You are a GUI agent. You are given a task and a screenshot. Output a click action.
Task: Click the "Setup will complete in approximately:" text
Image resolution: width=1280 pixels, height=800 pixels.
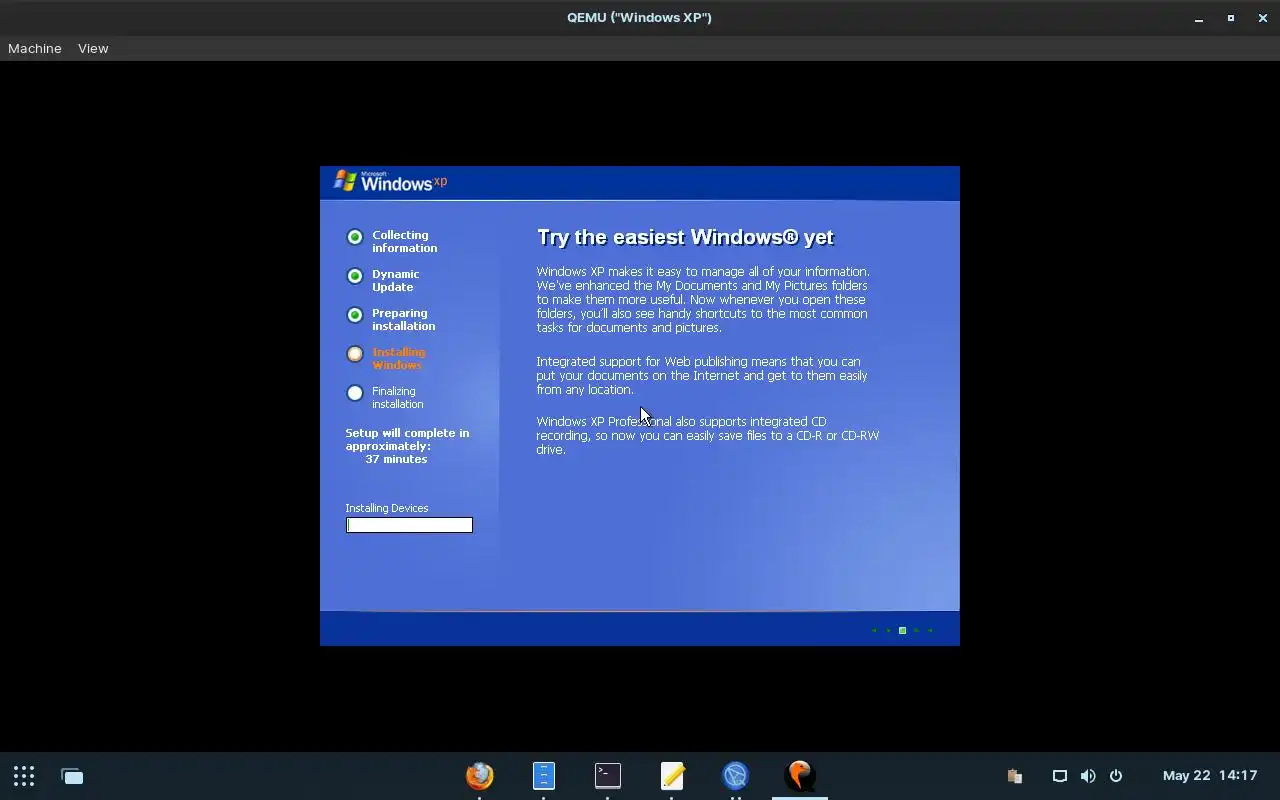[407, 440]
